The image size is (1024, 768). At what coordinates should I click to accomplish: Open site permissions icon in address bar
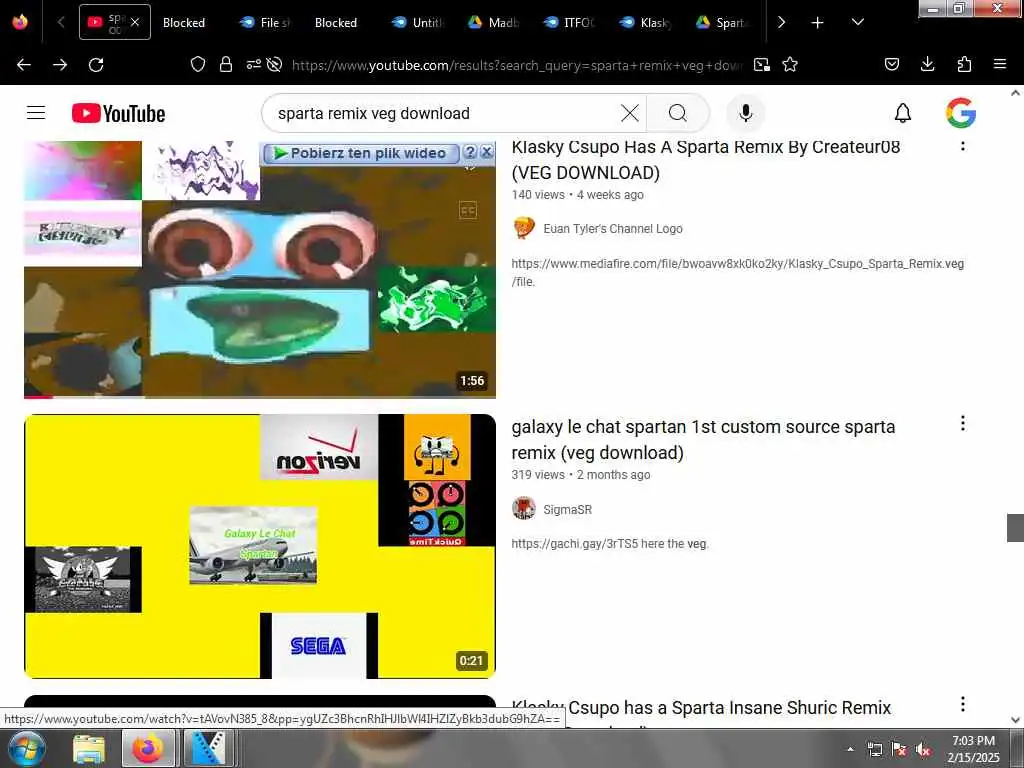tap(253, 64)
